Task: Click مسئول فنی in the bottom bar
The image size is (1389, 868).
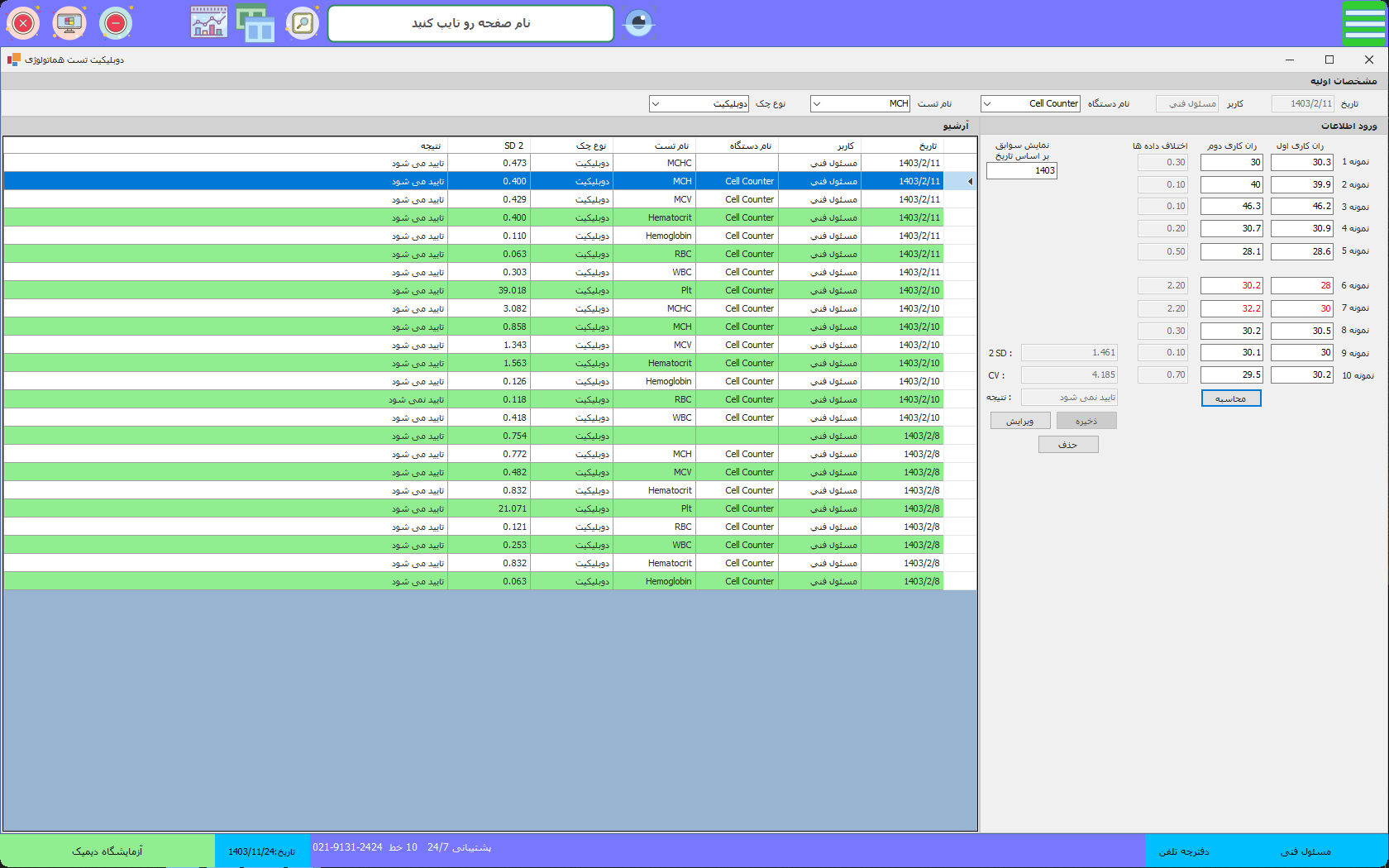Action: [x=1305, y=851]
